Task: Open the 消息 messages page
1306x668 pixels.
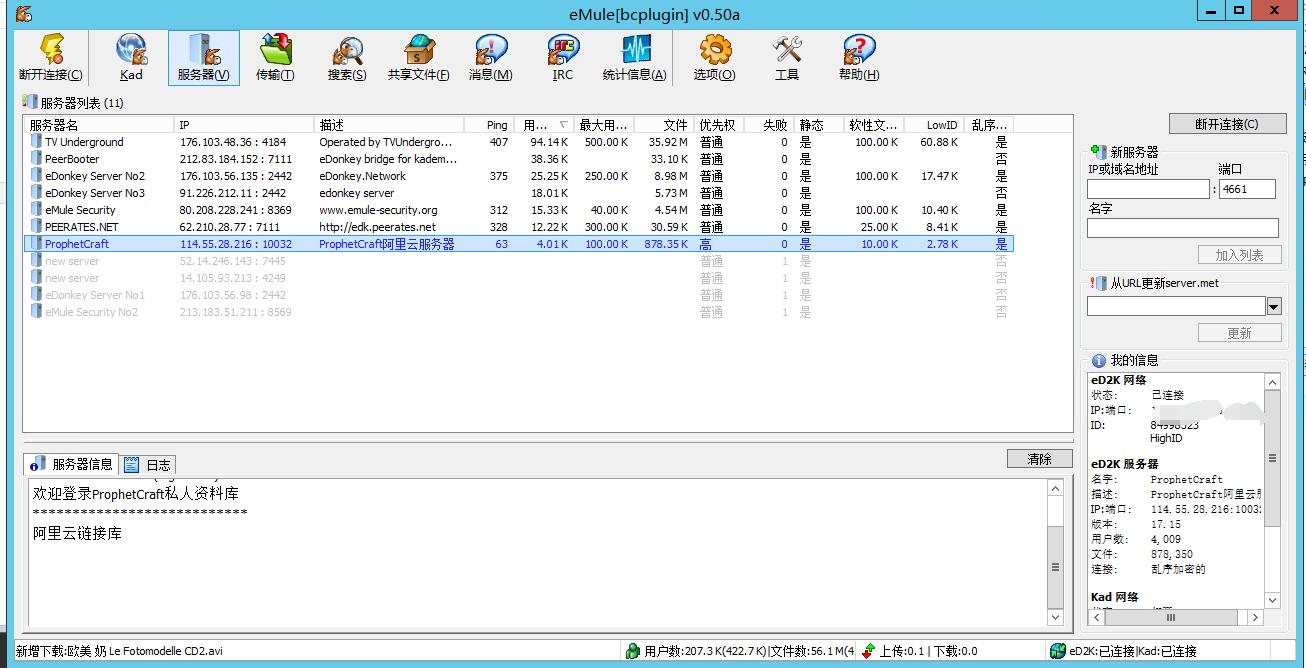Action: coord(490,57)
